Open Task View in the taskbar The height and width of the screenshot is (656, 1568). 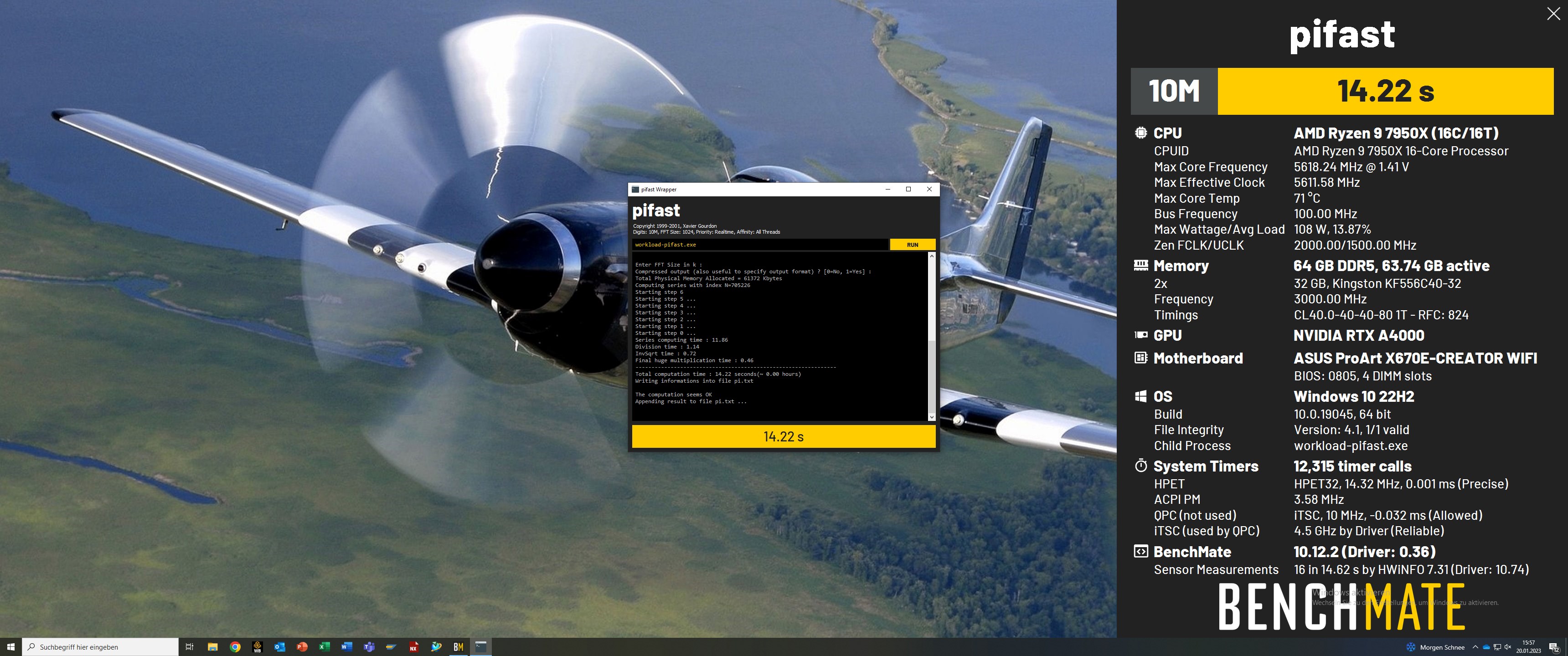[189, 647]
